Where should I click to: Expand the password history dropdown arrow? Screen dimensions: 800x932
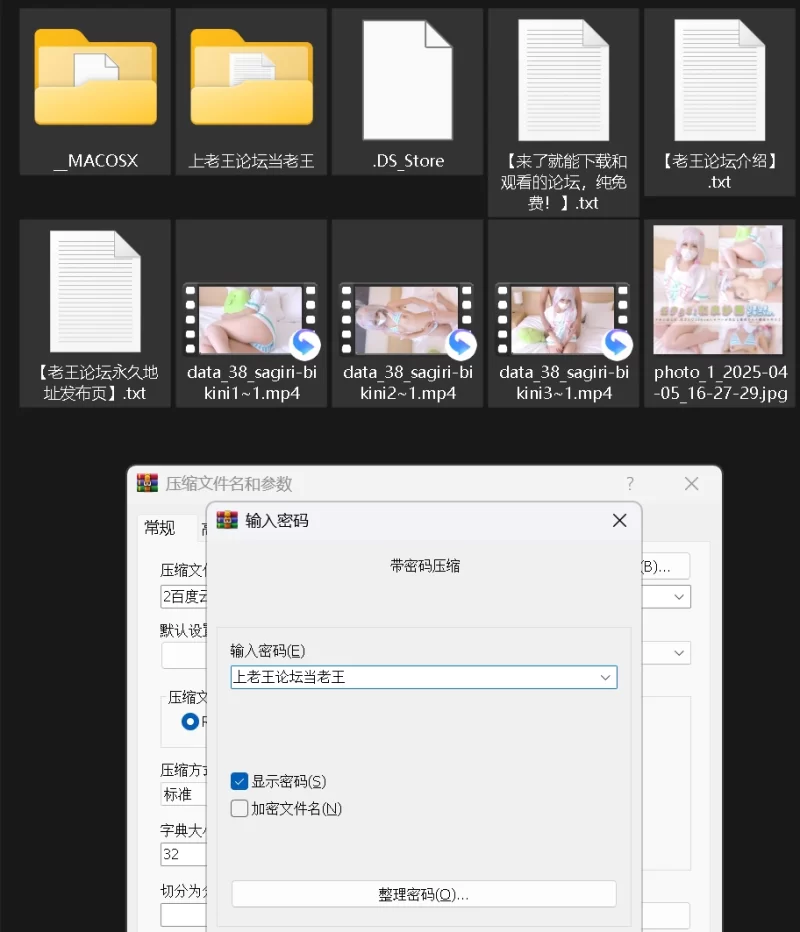(x=605, y=677)
